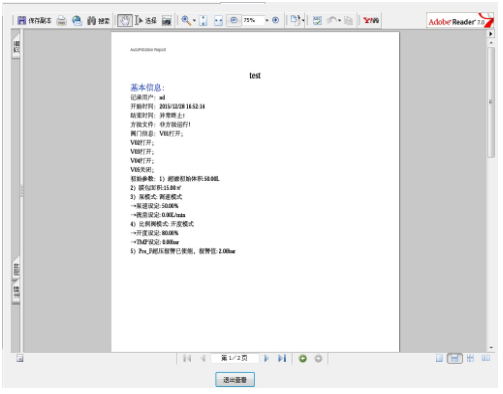Open the dropdown beside the page view icon
503x394 pixels.
coord(303,21)
